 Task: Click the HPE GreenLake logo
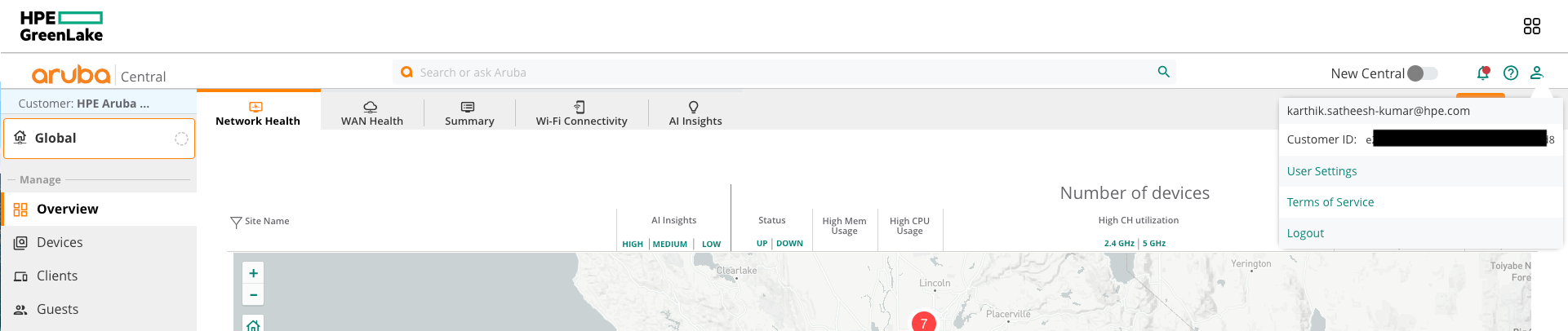[x=61, y=26]
